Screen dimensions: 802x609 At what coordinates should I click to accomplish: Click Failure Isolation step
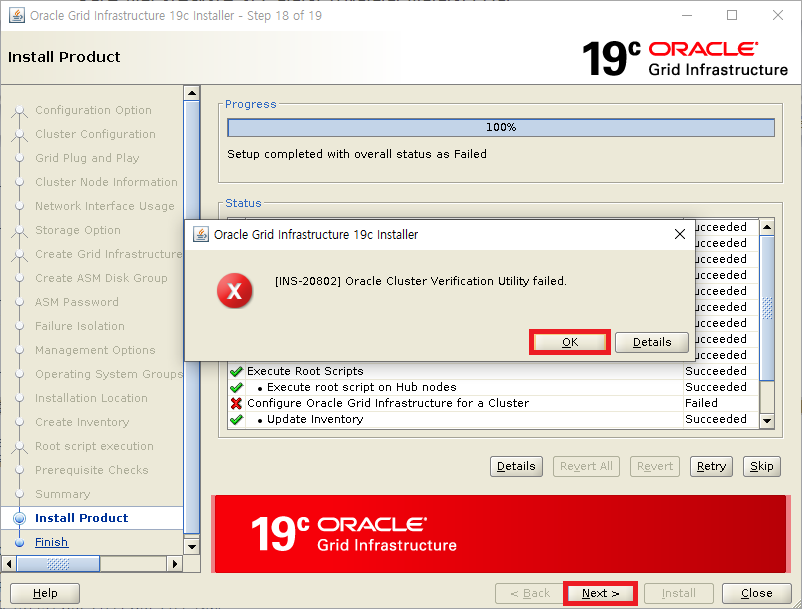80,326
